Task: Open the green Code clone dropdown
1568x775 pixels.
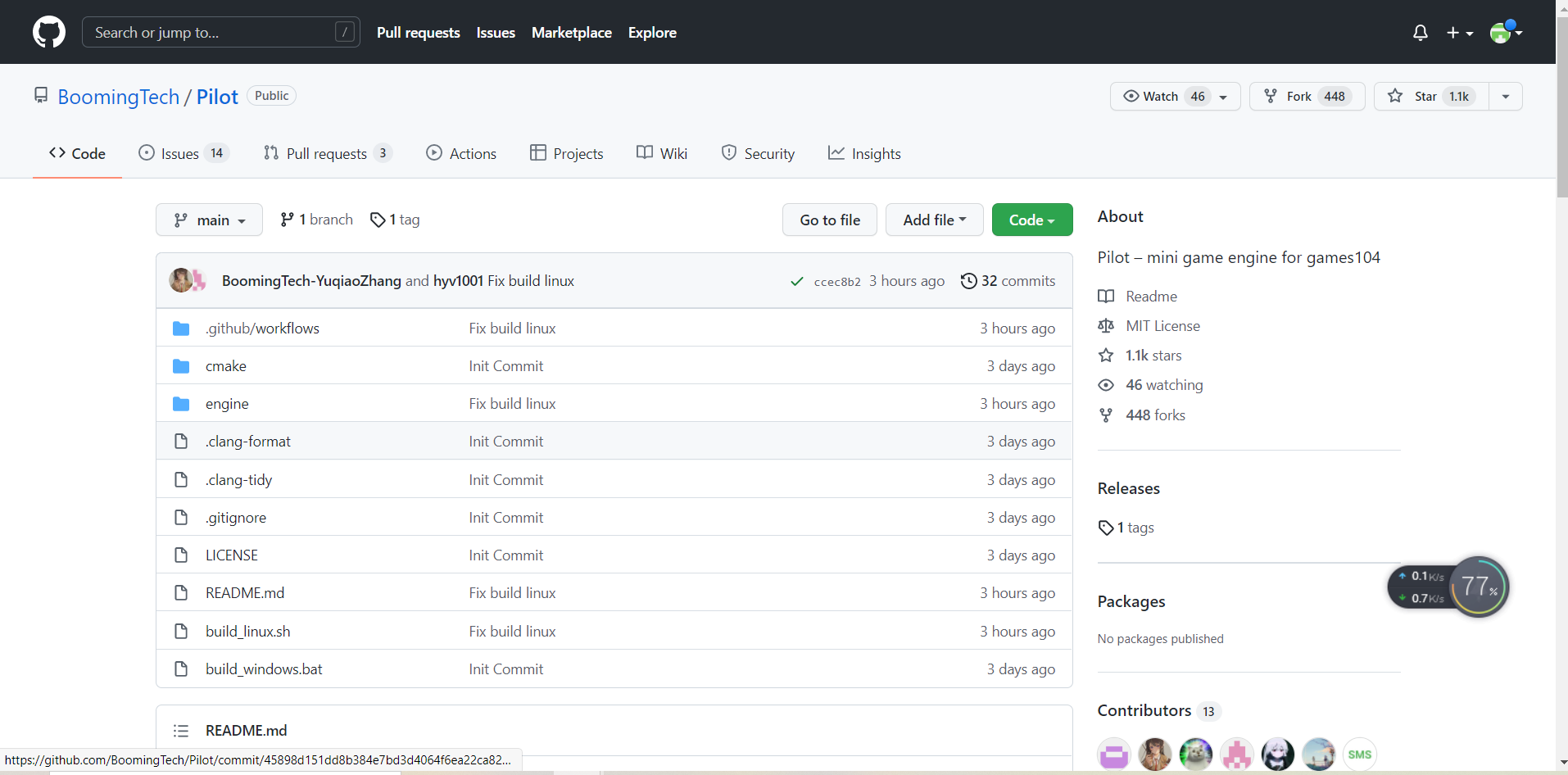Action: (1032, 220)
